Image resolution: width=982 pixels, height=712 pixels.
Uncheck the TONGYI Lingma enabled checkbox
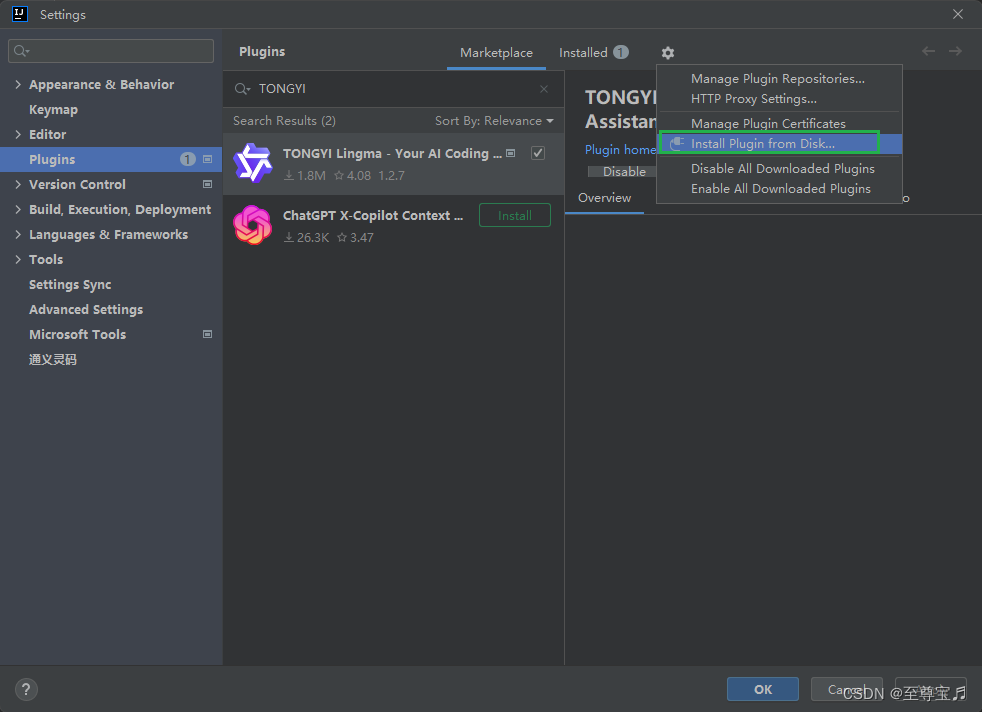[x=537, y=153]
